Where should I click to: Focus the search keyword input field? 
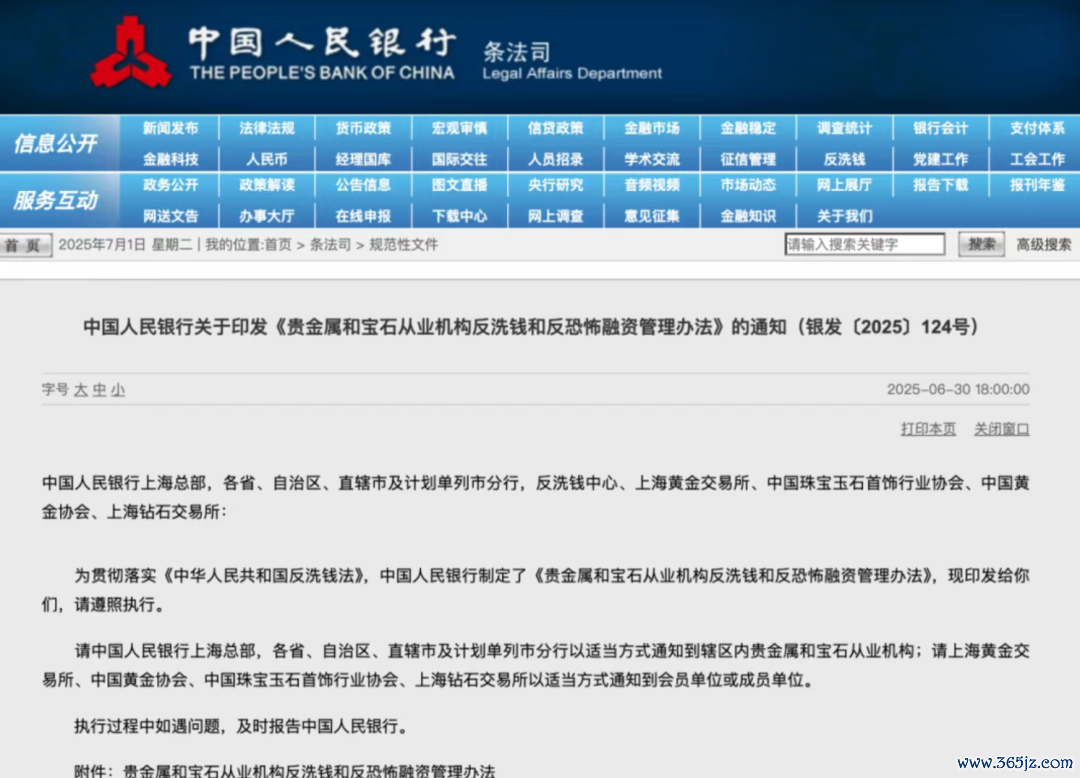(x=864, y=244)
